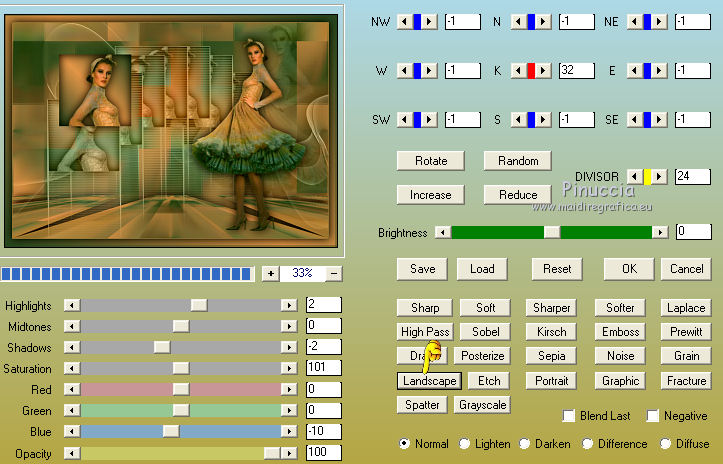723x464 pixels.
Task: Click the K left arrow stepper
Action: click(519, 71)
